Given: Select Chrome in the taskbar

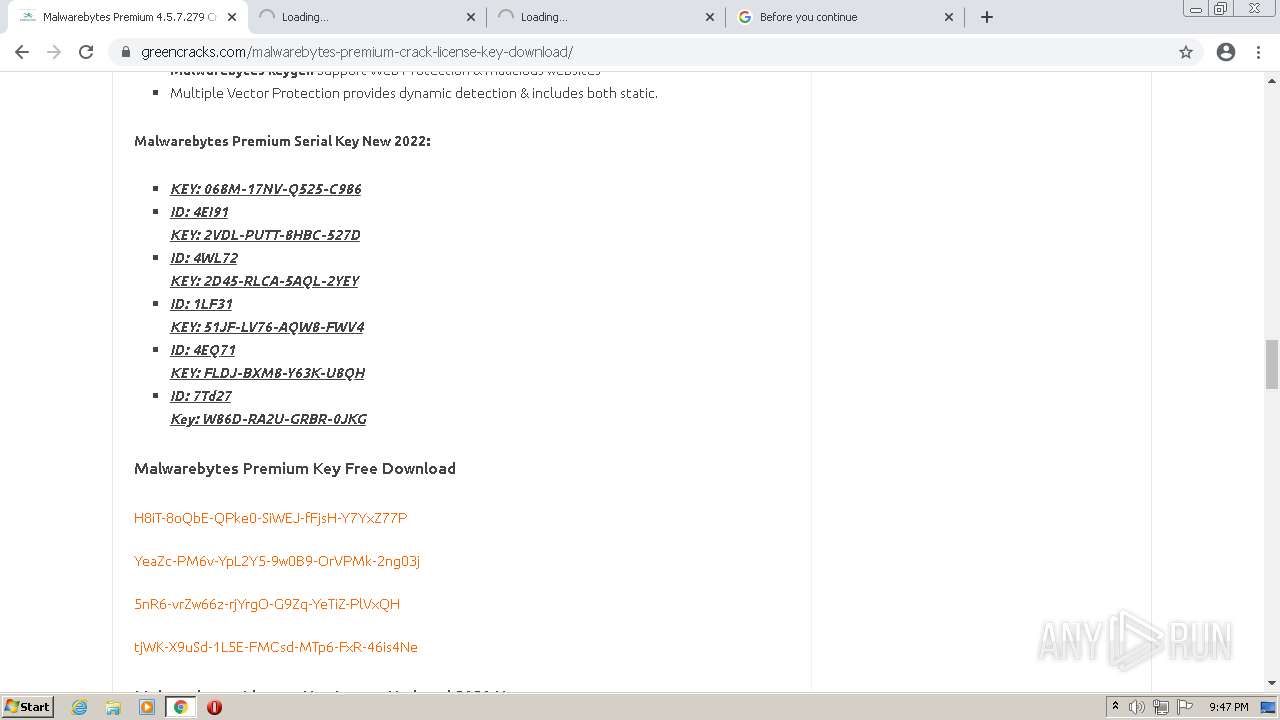Looking at the screenshot, I should tap(180, 707).
